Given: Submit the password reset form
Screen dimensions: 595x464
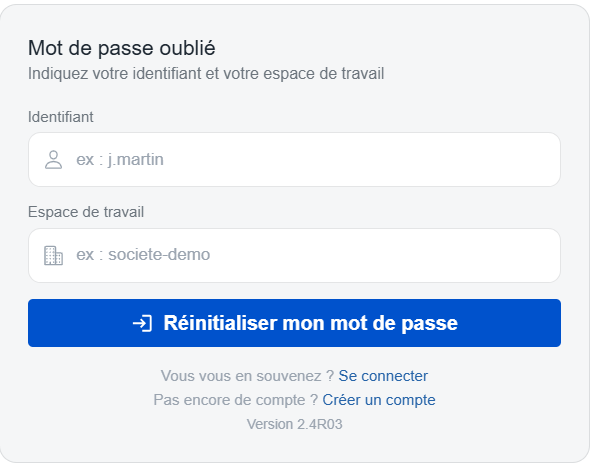Looking at the screenshot, I should [x=294, y=323].
